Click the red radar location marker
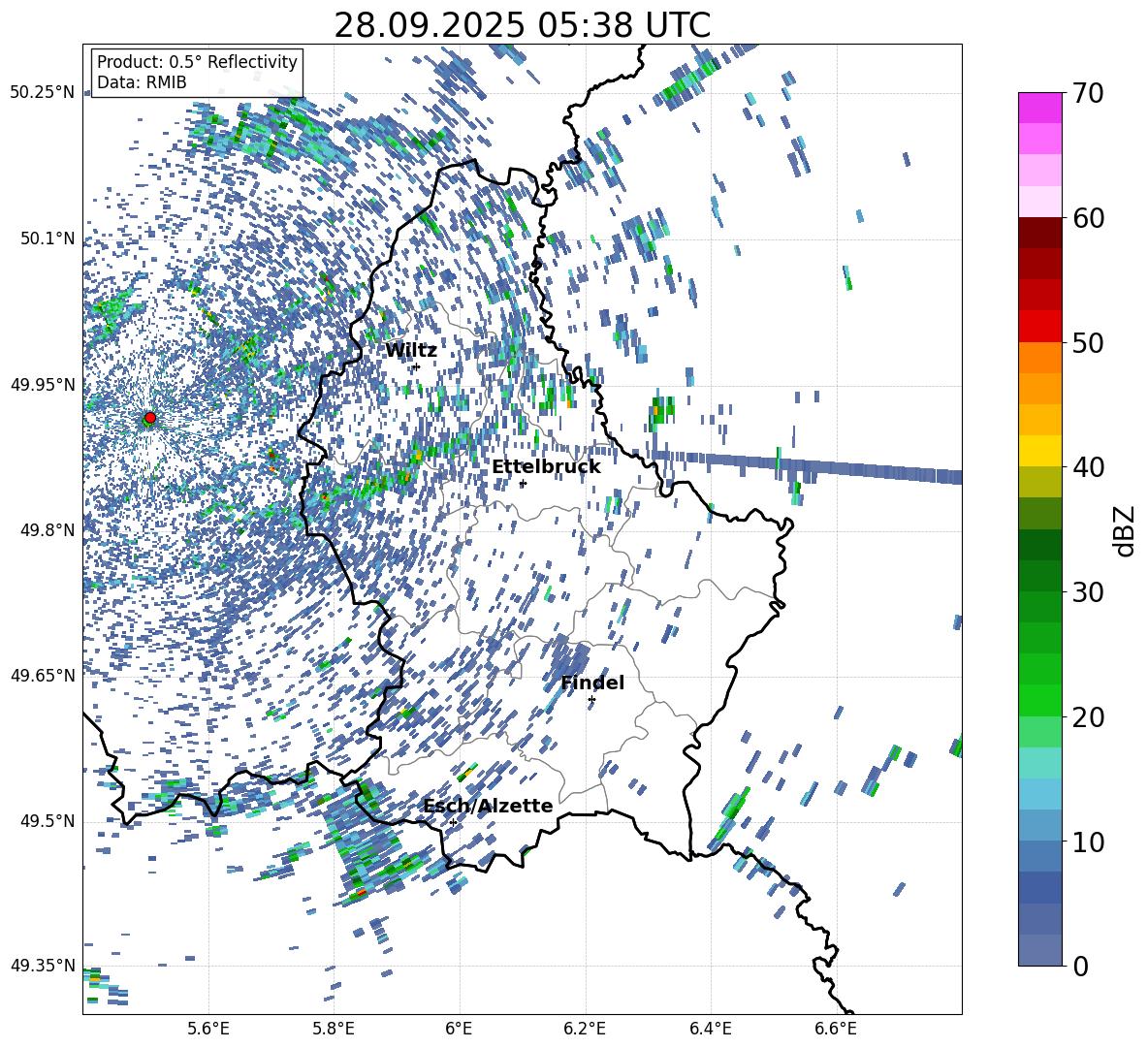Screen dimensions: 1148x1048 coord(150,418)
